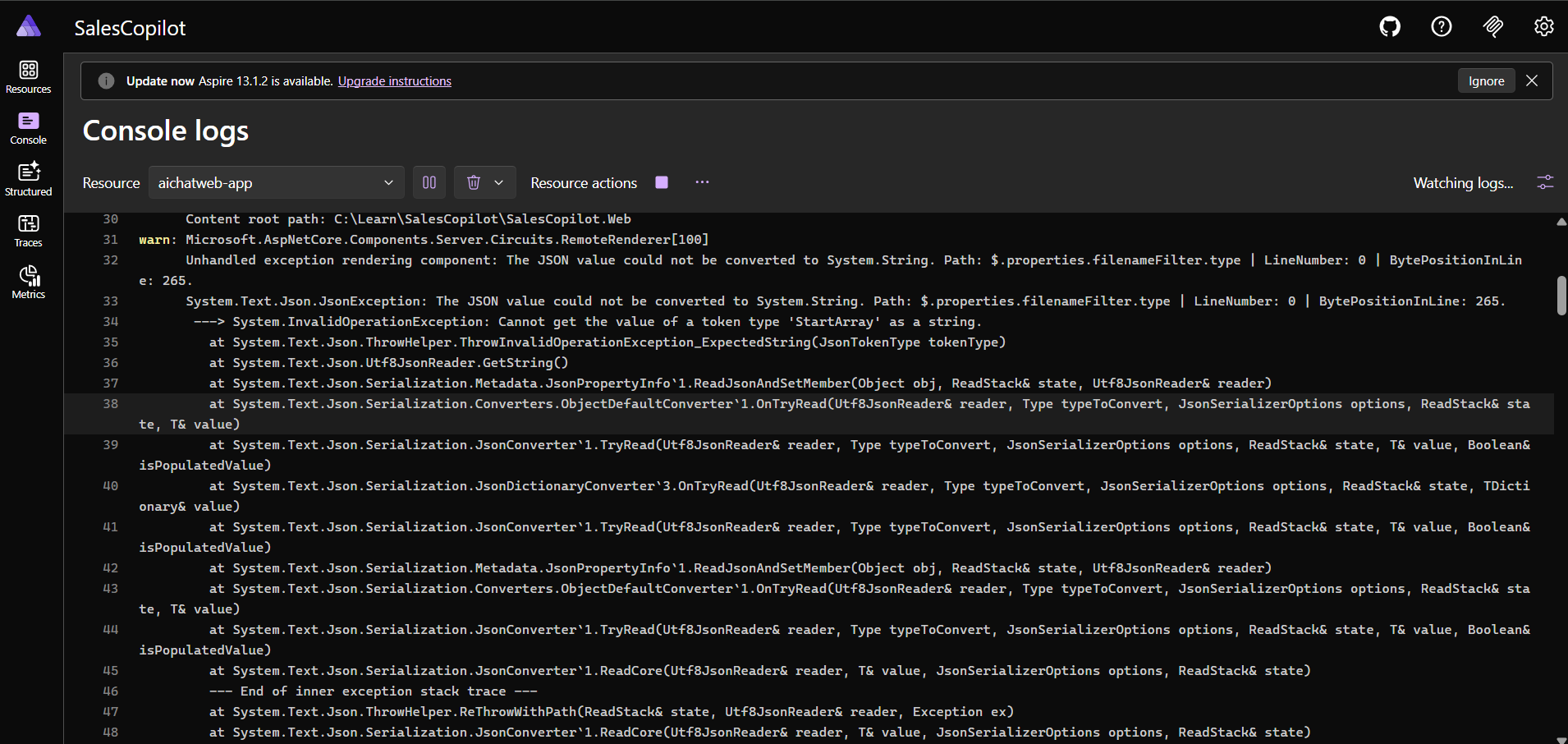Stop the aichatweb-app resource
This screenshot has height=744, width=1568.
pos(662,182)
